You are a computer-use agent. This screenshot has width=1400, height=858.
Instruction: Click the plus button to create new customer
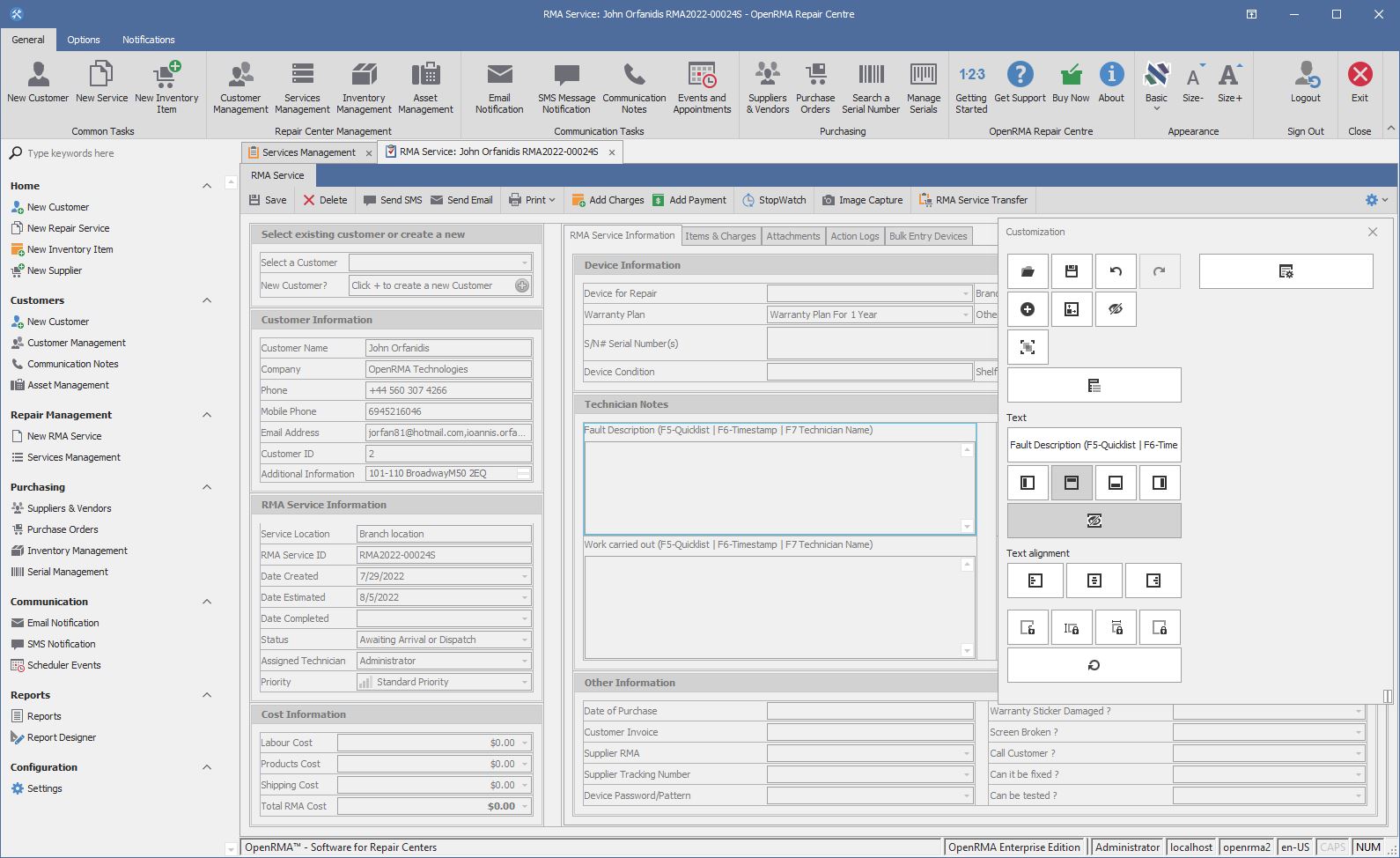[522, 285]
